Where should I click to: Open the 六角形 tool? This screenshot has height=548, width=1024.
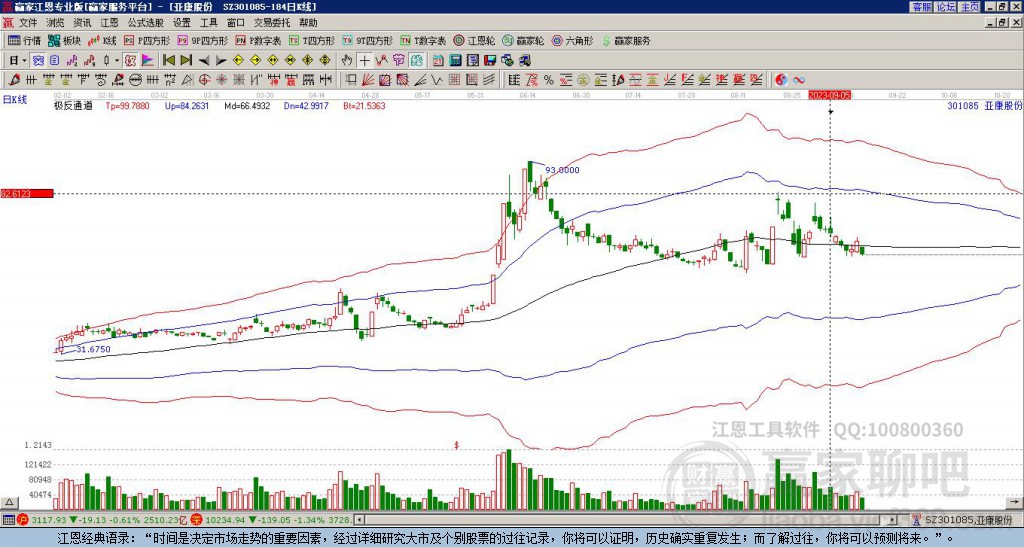coord(572,40)
